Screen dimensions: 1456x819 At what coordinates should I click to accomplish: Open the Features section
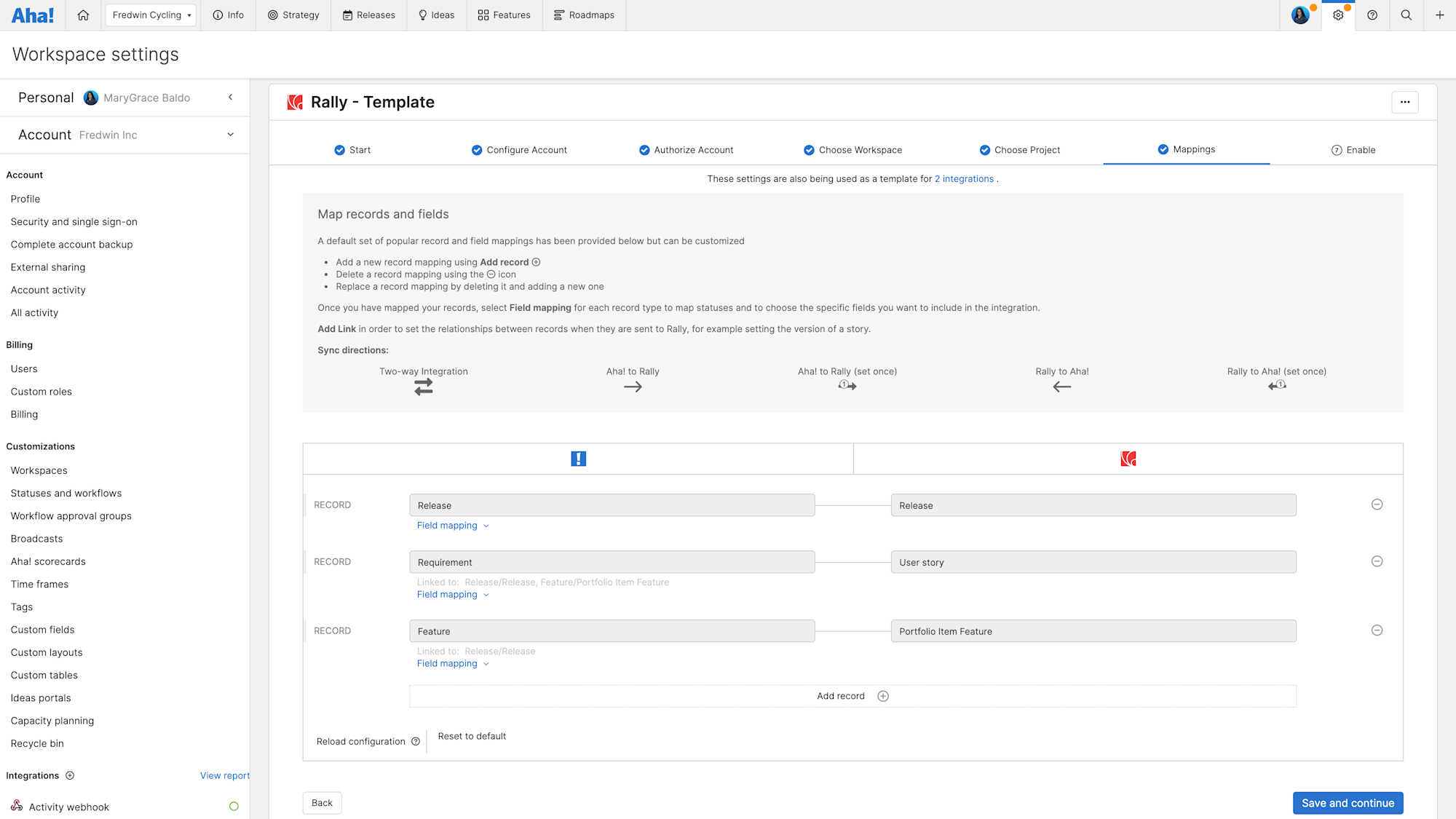[x=504, y=15]
